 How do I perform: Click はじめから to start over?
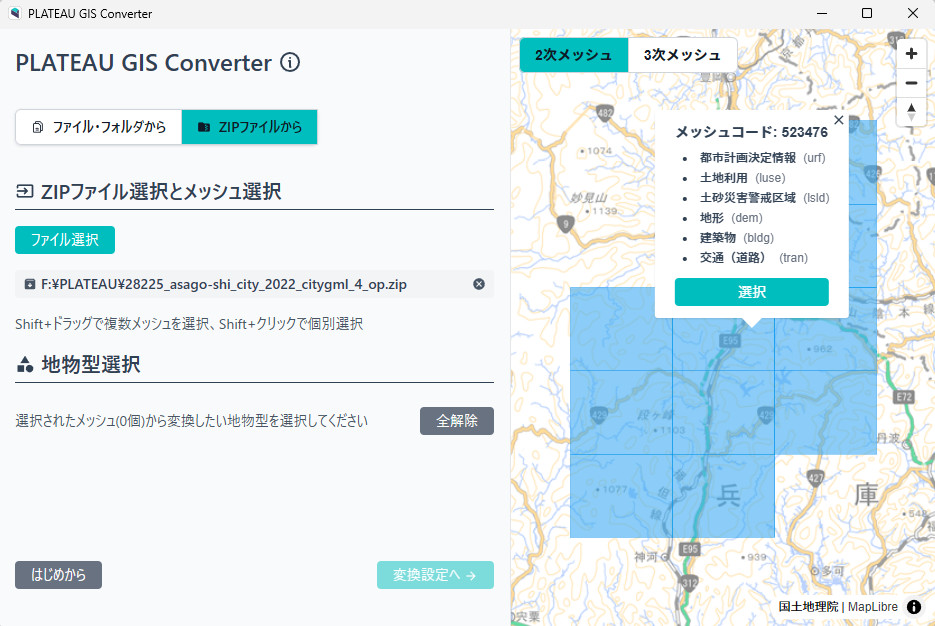[58, 575]
